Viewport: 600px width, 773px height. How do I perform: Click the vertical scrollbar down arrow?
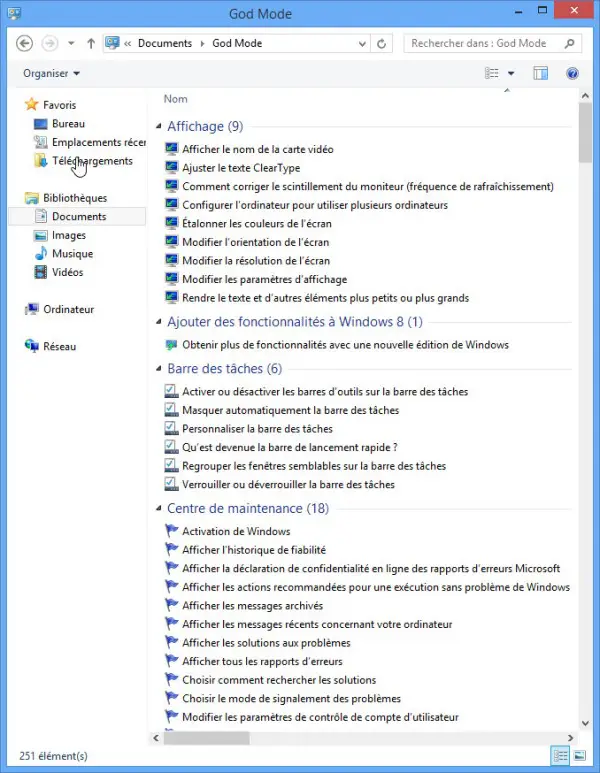[585, 723]
